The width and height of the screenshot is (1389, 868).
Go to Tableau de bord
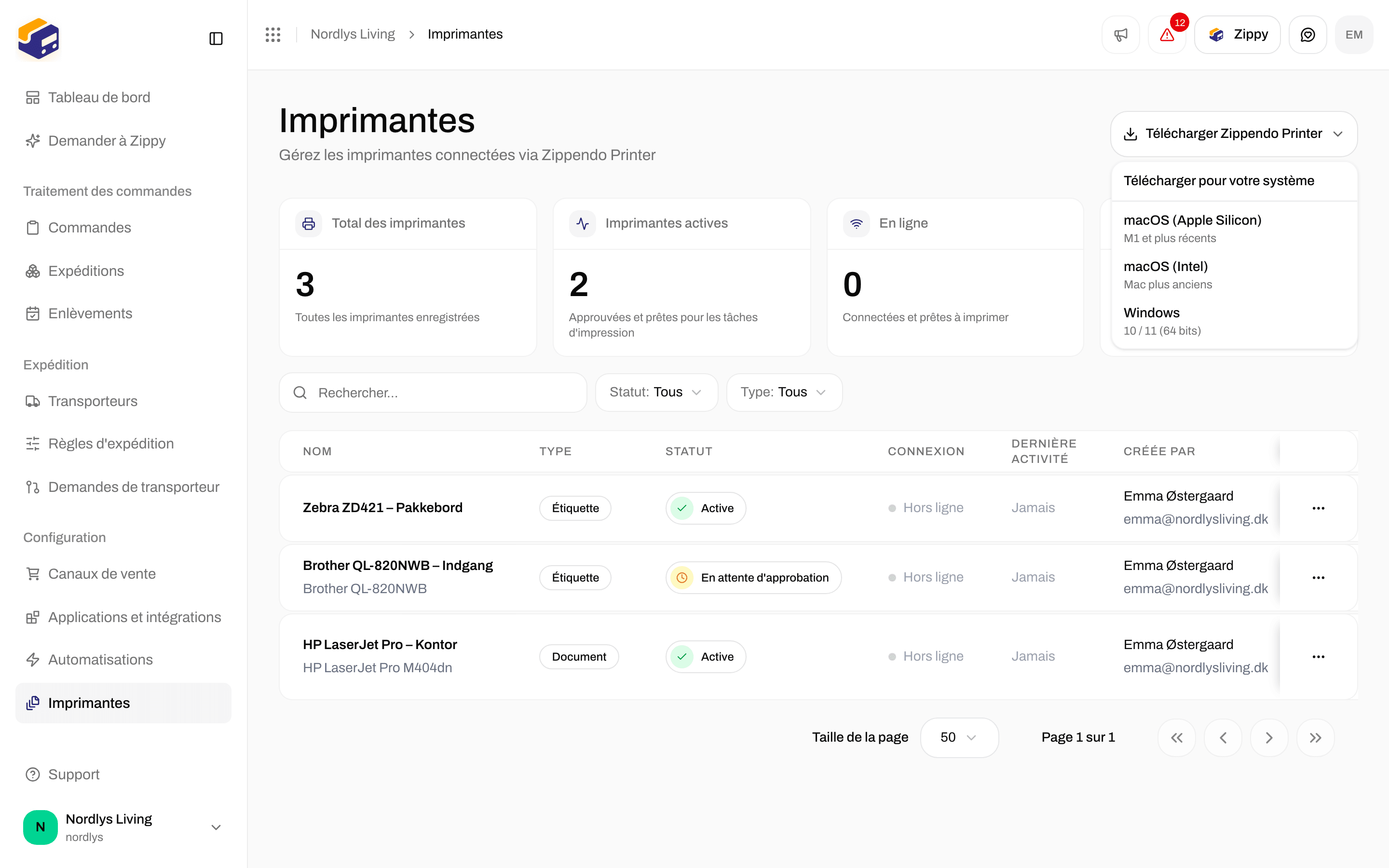point(123,97)
